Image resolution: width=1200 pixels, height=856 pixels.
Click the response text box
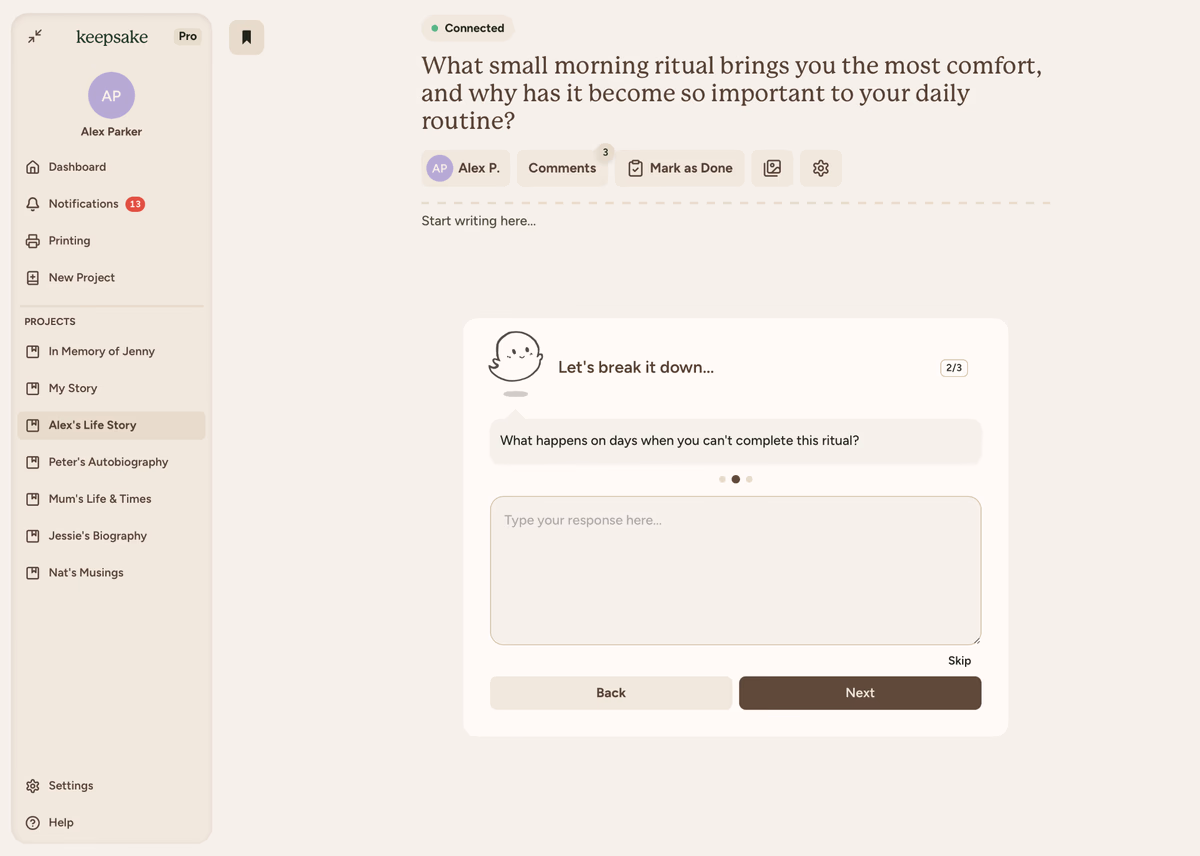click(735, 570)
